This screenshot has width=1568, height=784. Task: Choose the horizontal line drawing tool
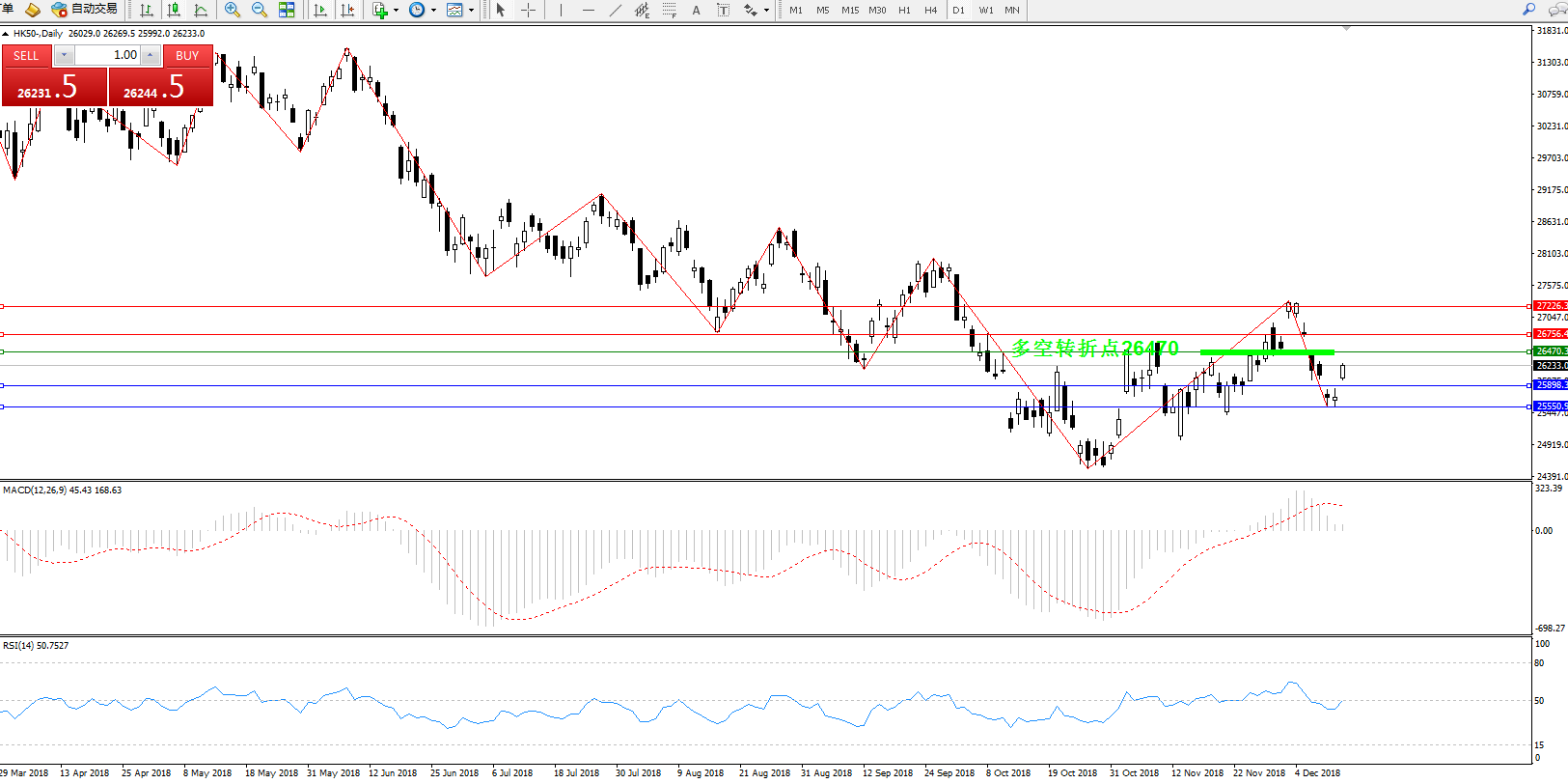coord(588,10)
